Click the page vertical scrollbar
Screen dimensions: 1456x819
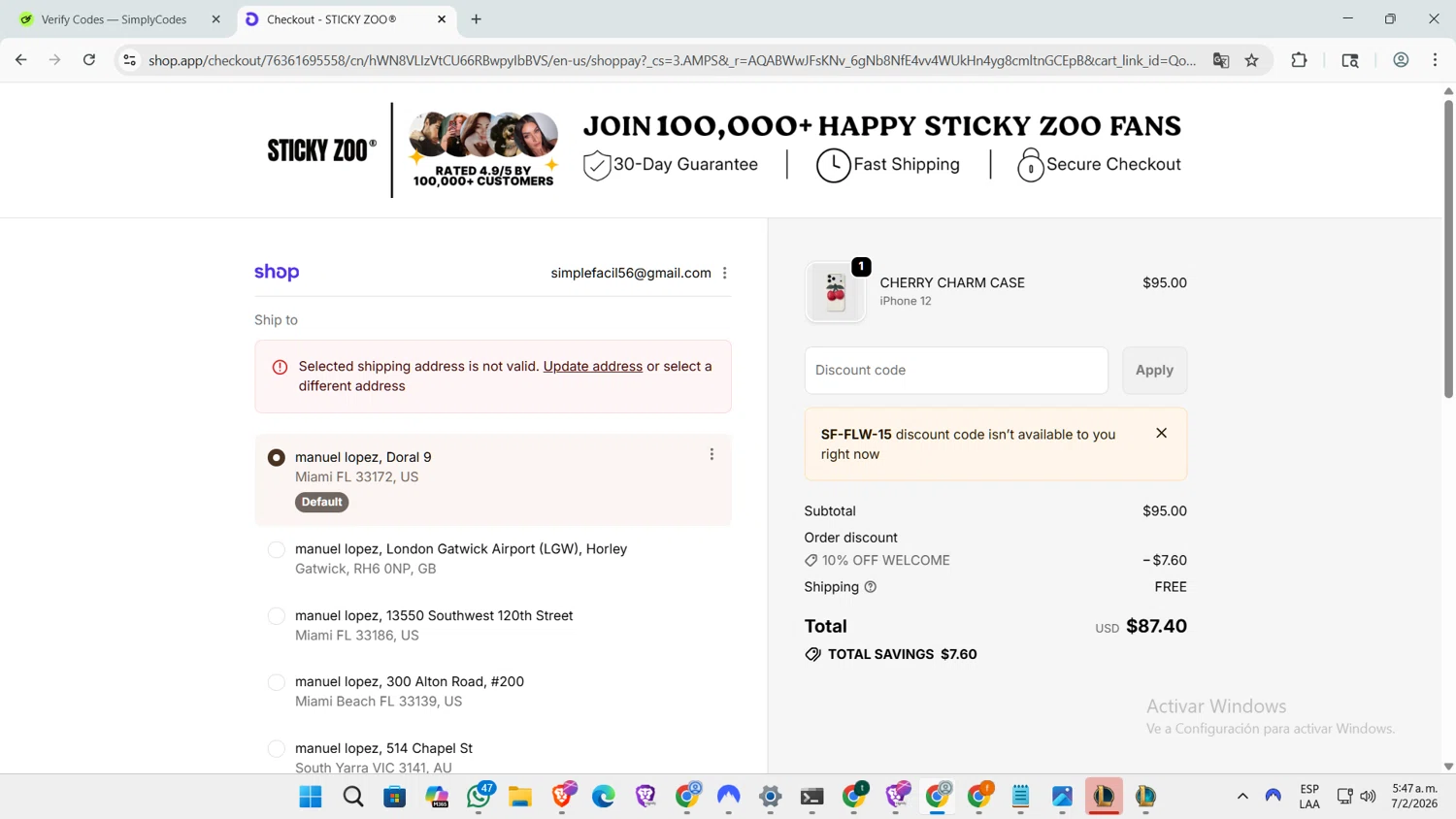(1448, 247)
